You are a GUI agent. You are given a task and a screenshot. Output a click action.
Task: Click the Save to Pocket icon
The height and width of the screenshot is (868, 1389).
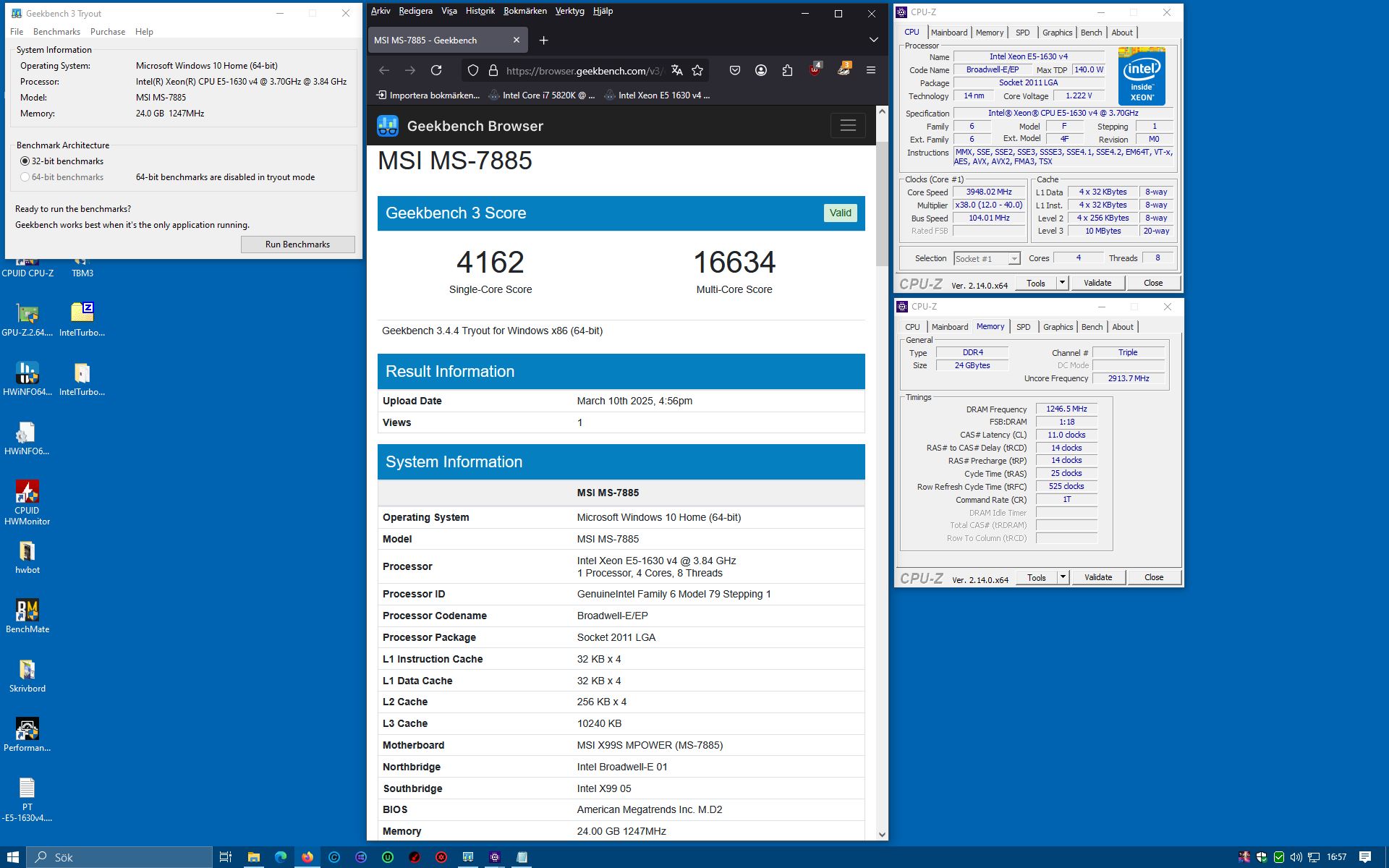click(735, 70)
